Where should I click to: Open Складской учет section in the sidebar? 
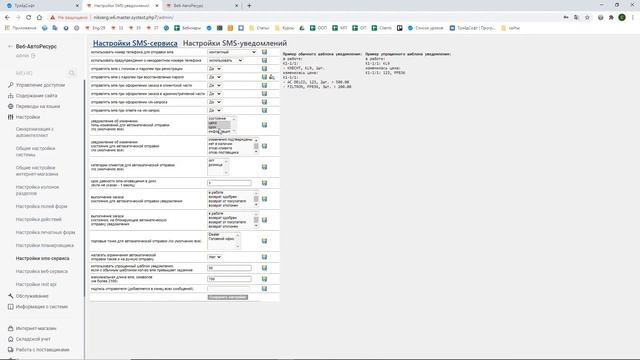33,339
